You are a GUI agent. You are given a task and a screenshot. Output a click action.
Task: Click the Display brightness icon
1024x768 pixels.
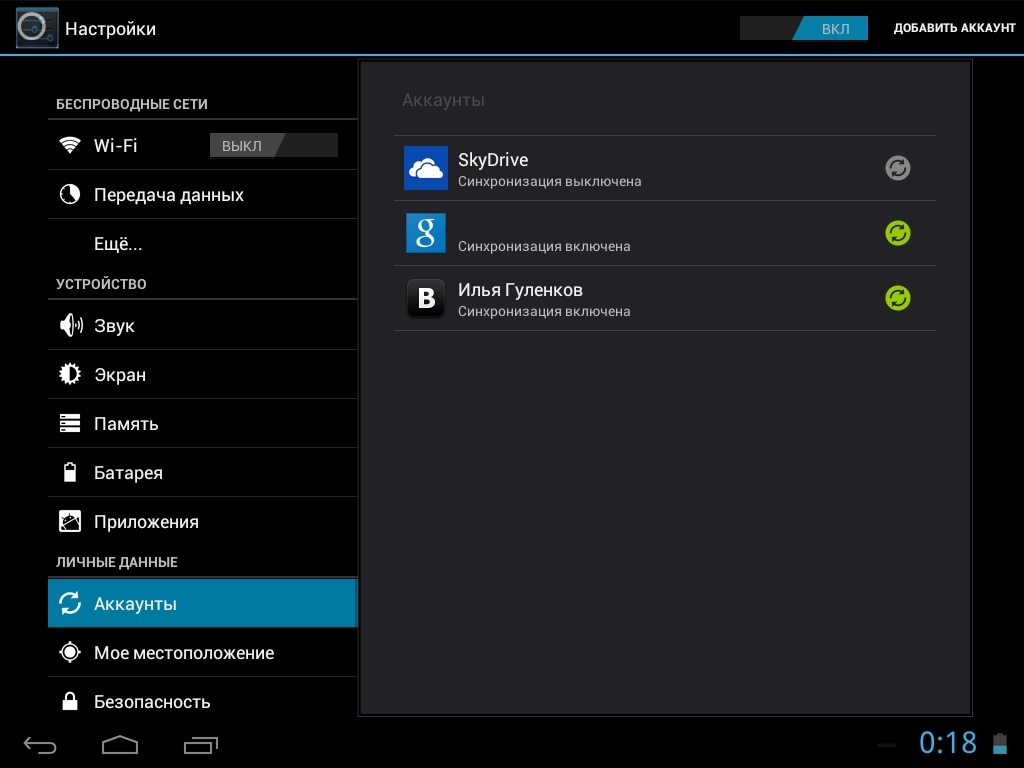(x=70, y=374)
